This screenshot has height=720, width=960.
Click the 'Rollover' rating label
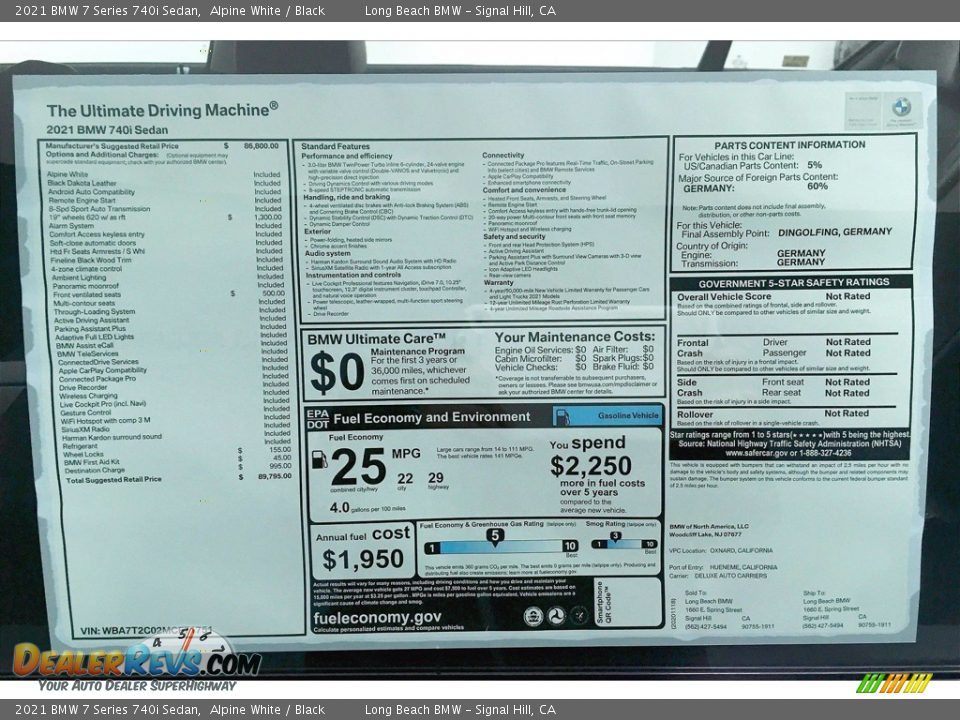[695, 414]
